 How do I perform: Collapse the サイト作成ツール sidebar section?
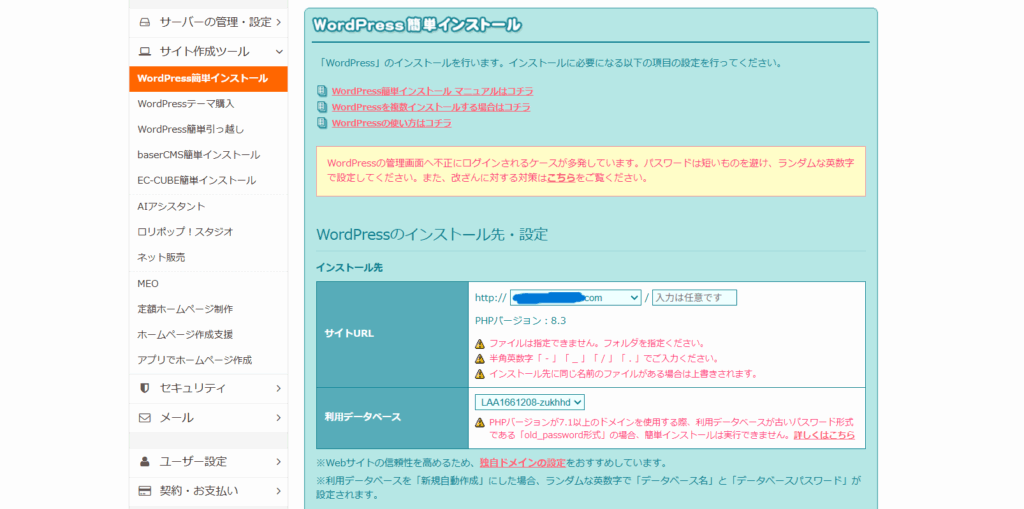[278, 51]
